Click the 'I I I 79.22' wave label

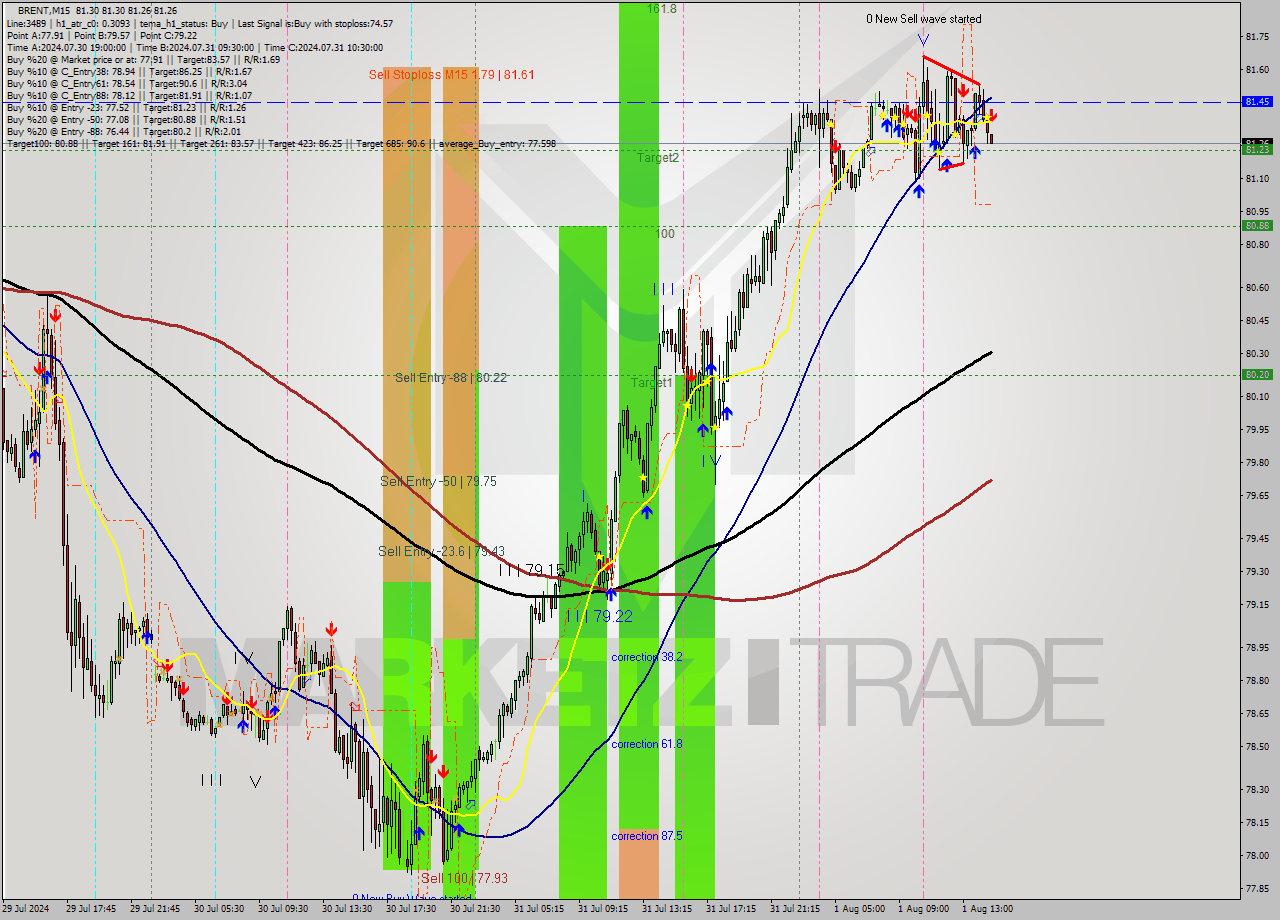click(598, 616)
